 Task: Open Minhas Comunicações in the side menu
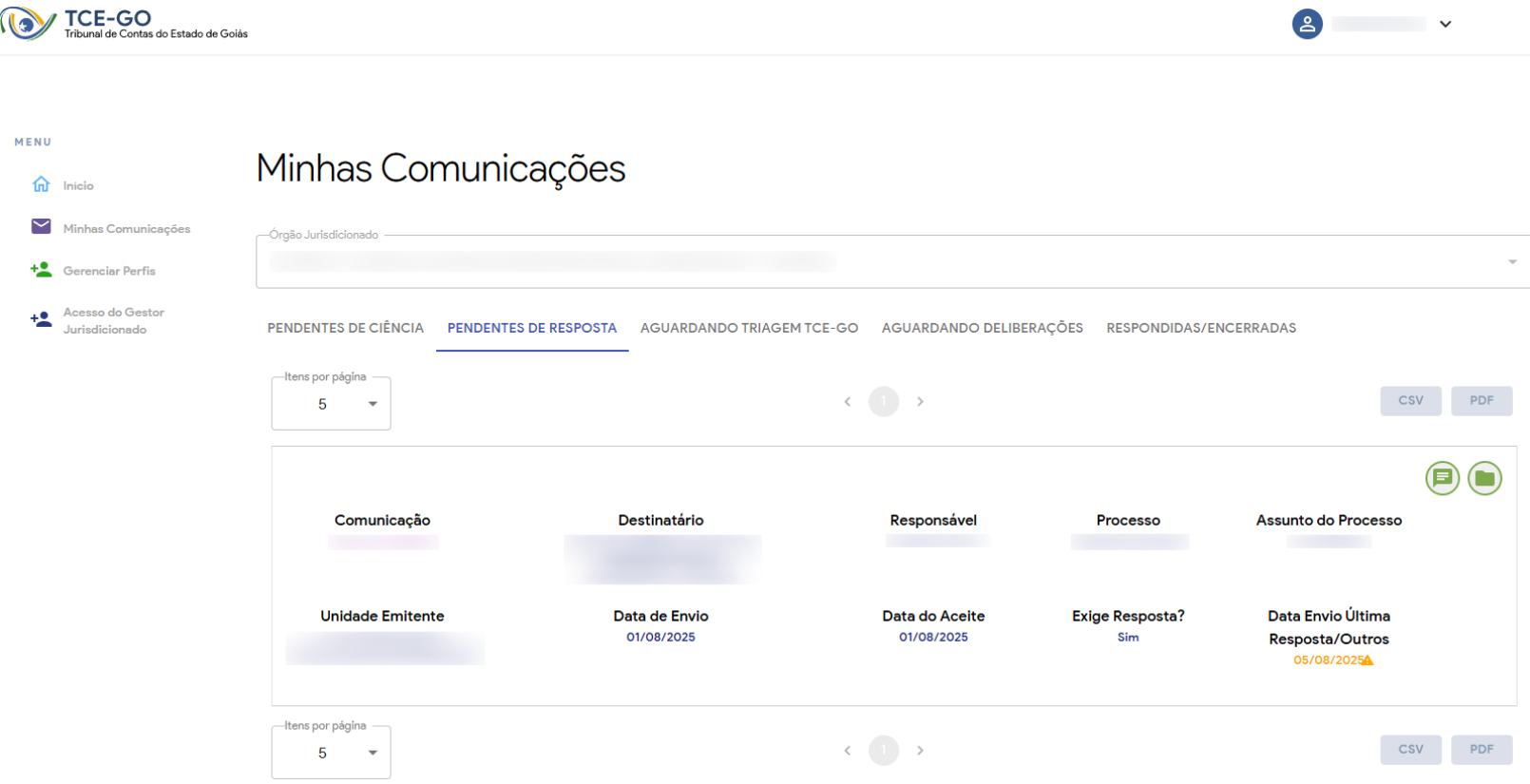tap(126, 229)
